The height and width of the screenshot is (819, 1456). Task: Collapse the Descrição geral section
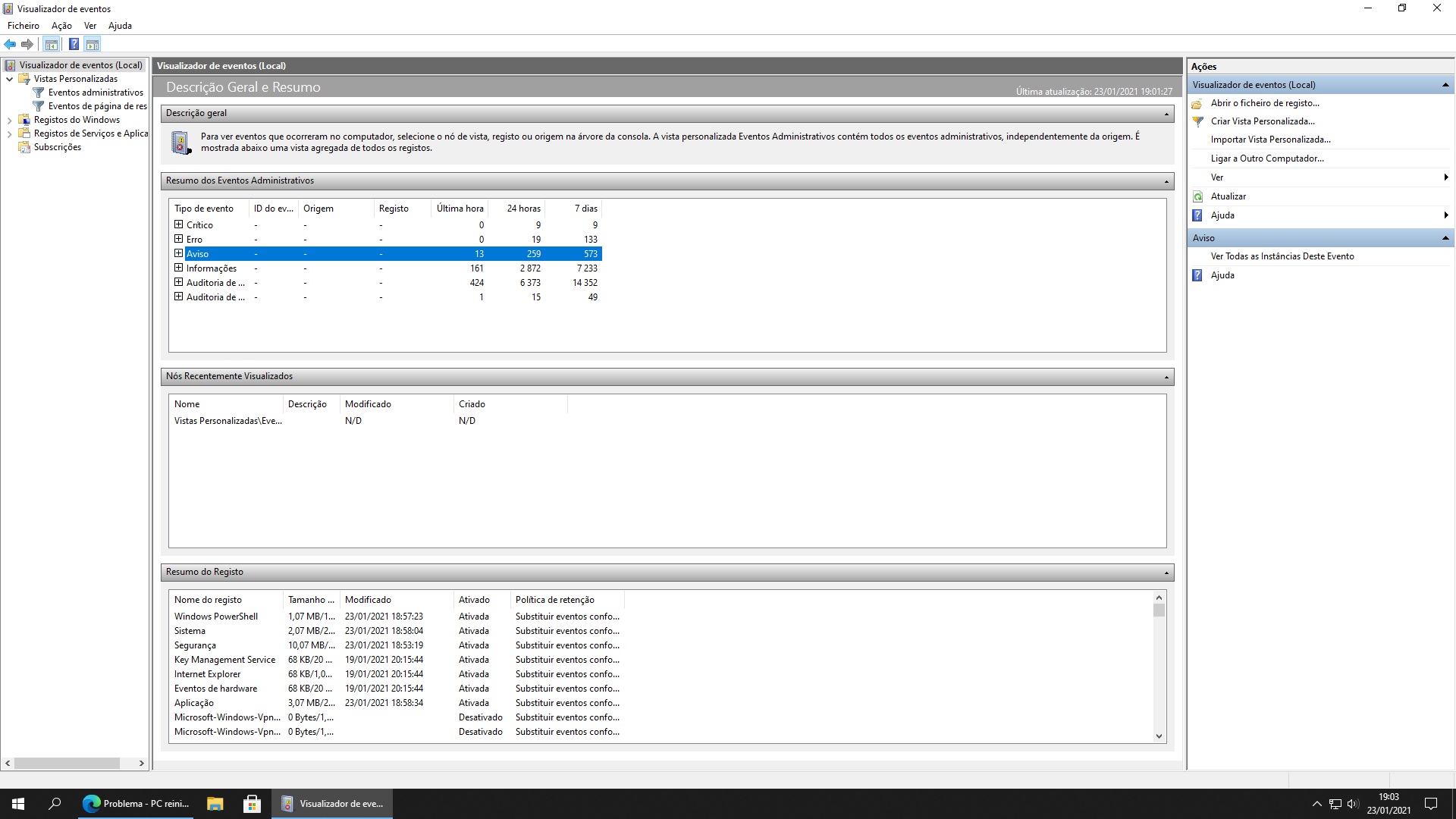click(x=1166, y=114)
